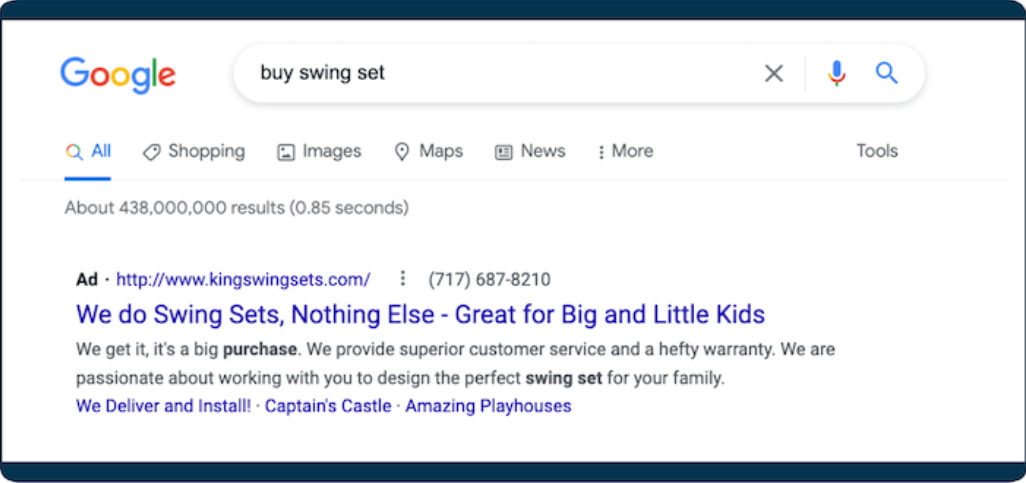1026x483 pixels.
Task: Open the News tab
Action: (x=530, y=152)
